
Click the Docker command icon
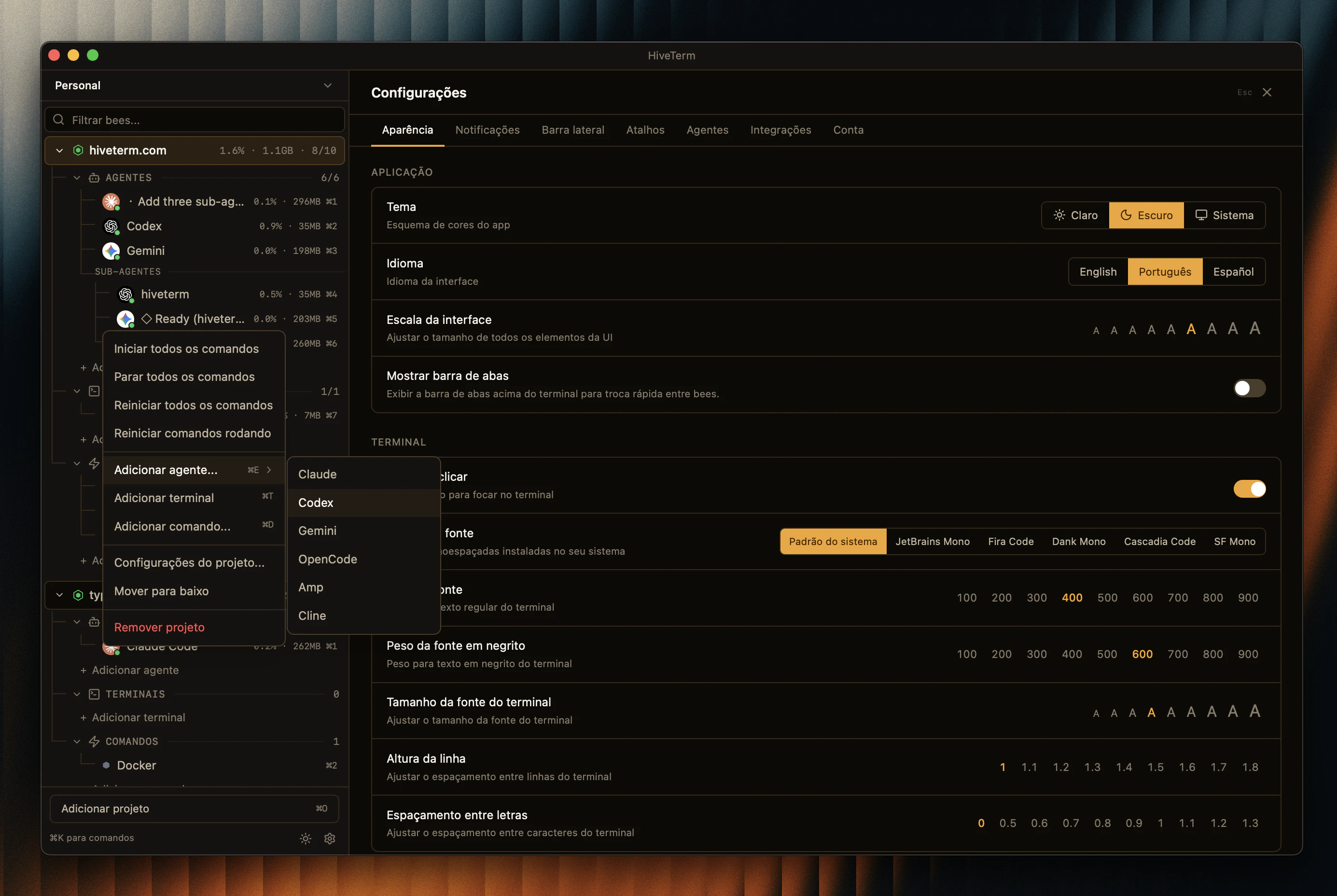(106, 766)
